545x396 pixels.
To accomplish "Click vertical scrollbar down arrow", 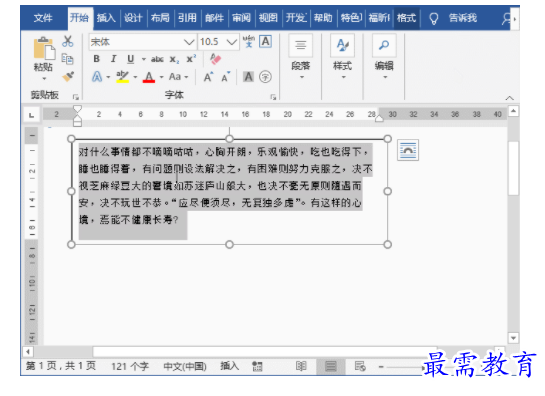I will coord(513,338).
